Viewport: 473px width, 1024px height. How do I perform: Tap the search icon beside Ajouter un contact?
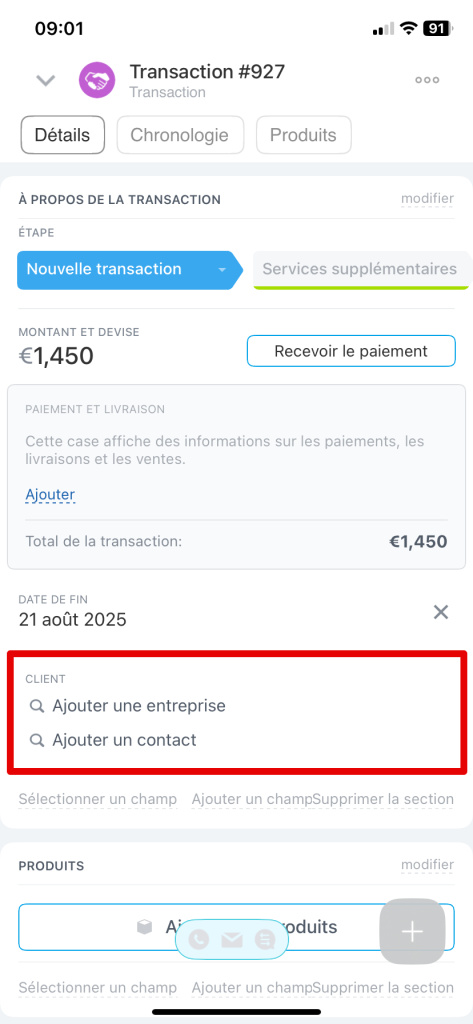click(x=37, y=740)
